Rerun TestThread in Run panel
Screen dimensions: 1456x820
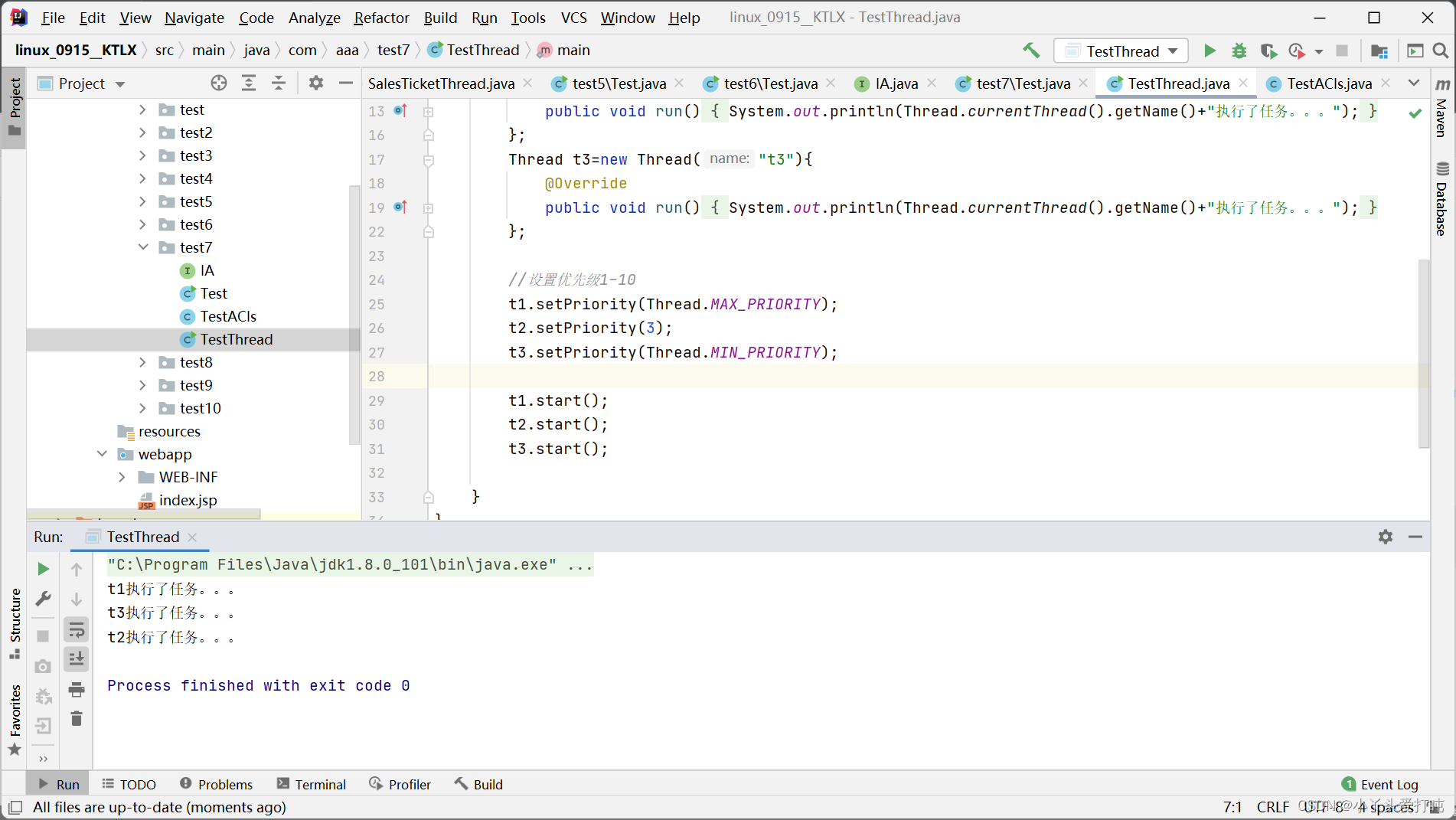[x=44, y=569]
